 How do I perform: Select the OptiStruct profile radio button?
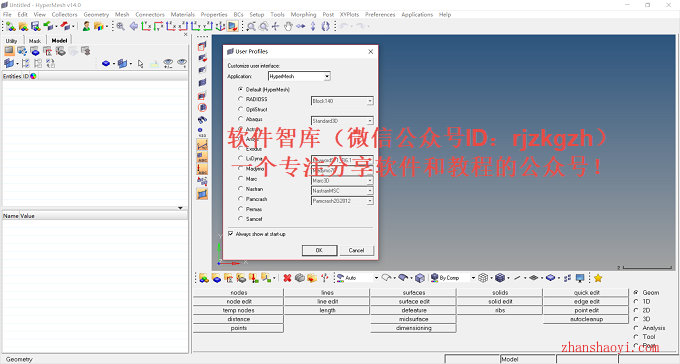240,109
